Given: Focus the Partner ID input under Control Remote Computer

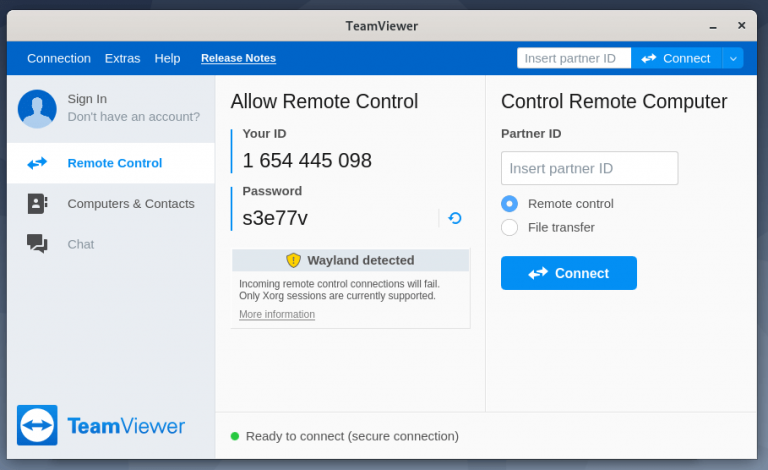Looking at the screenshot, I should pyautogui.click(x=589, y=168).
